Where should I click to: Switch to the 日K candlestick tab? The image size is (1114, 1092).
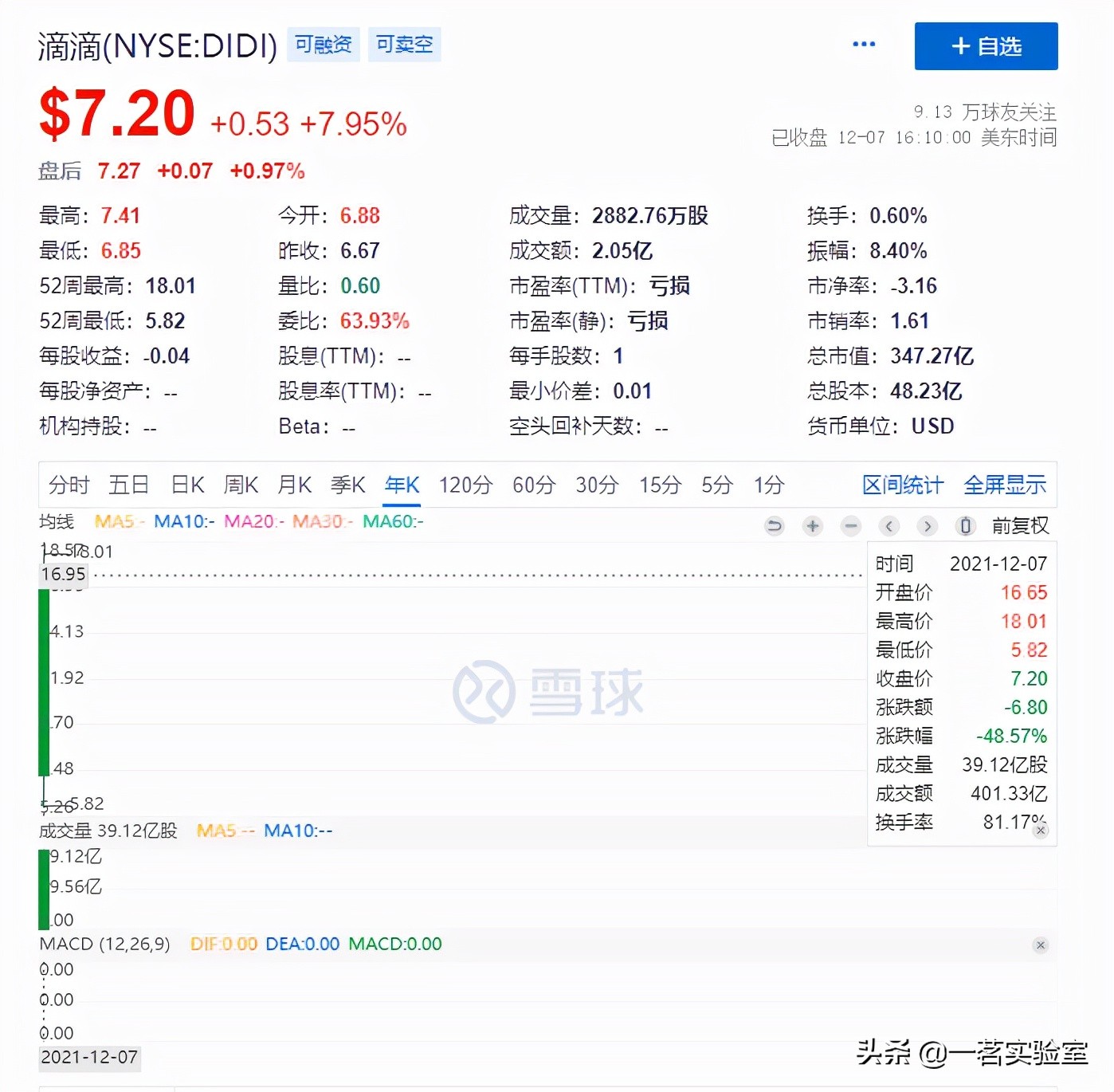coord(186,485)
